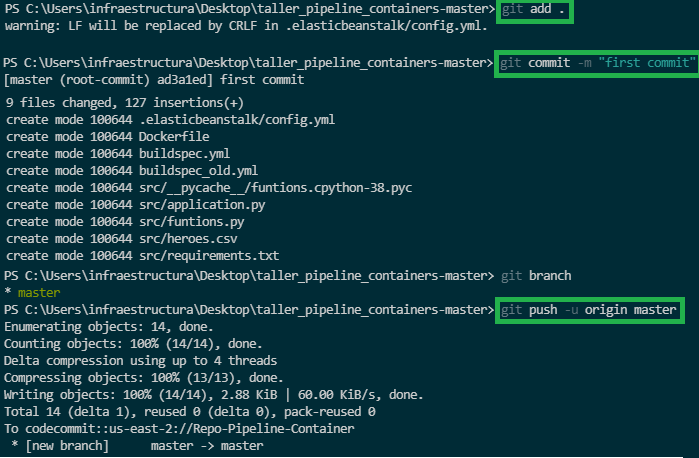Click the root-commit ad3a1ed output line
Viewport: 699px width, 458px height.
click(154, 80)
